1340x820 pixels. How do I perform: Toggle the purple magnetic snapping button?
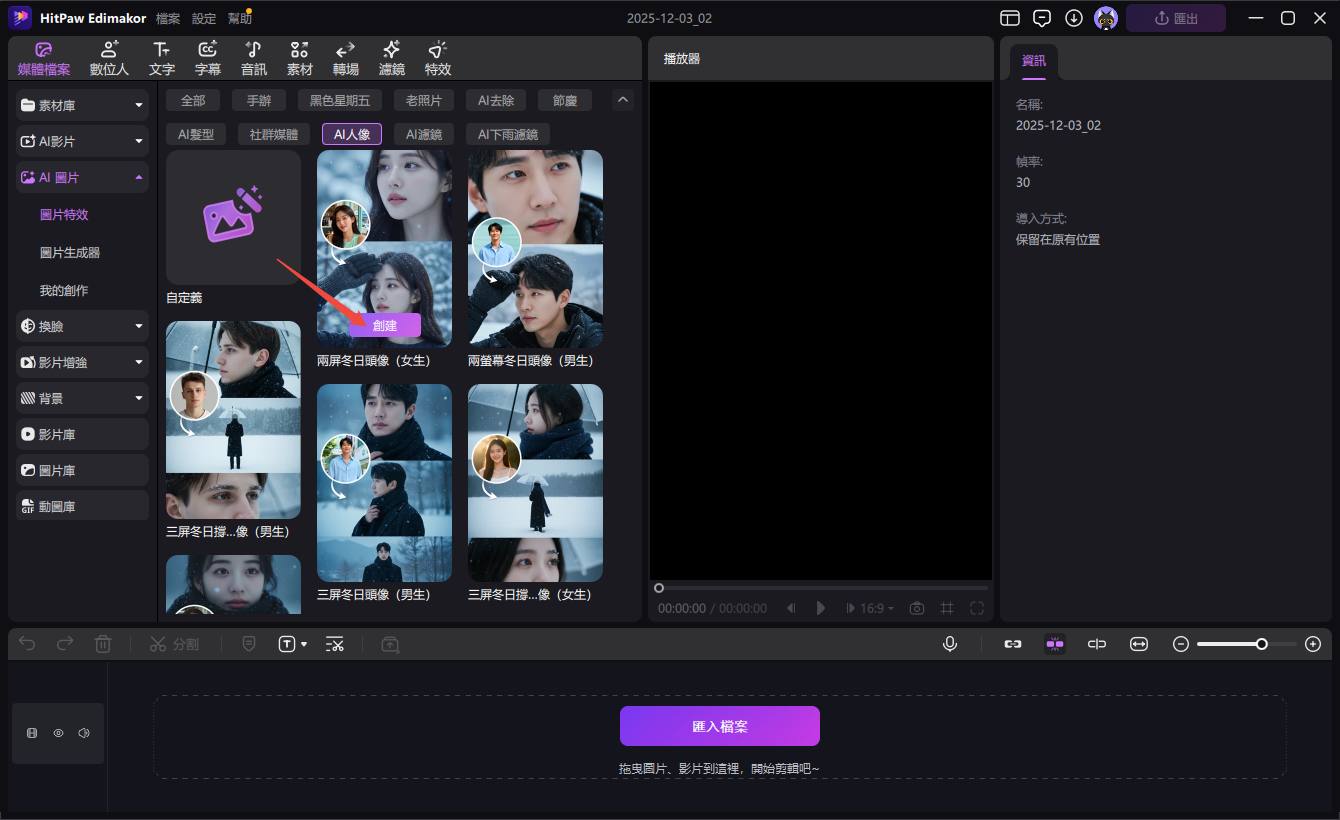pos(1054,644)
